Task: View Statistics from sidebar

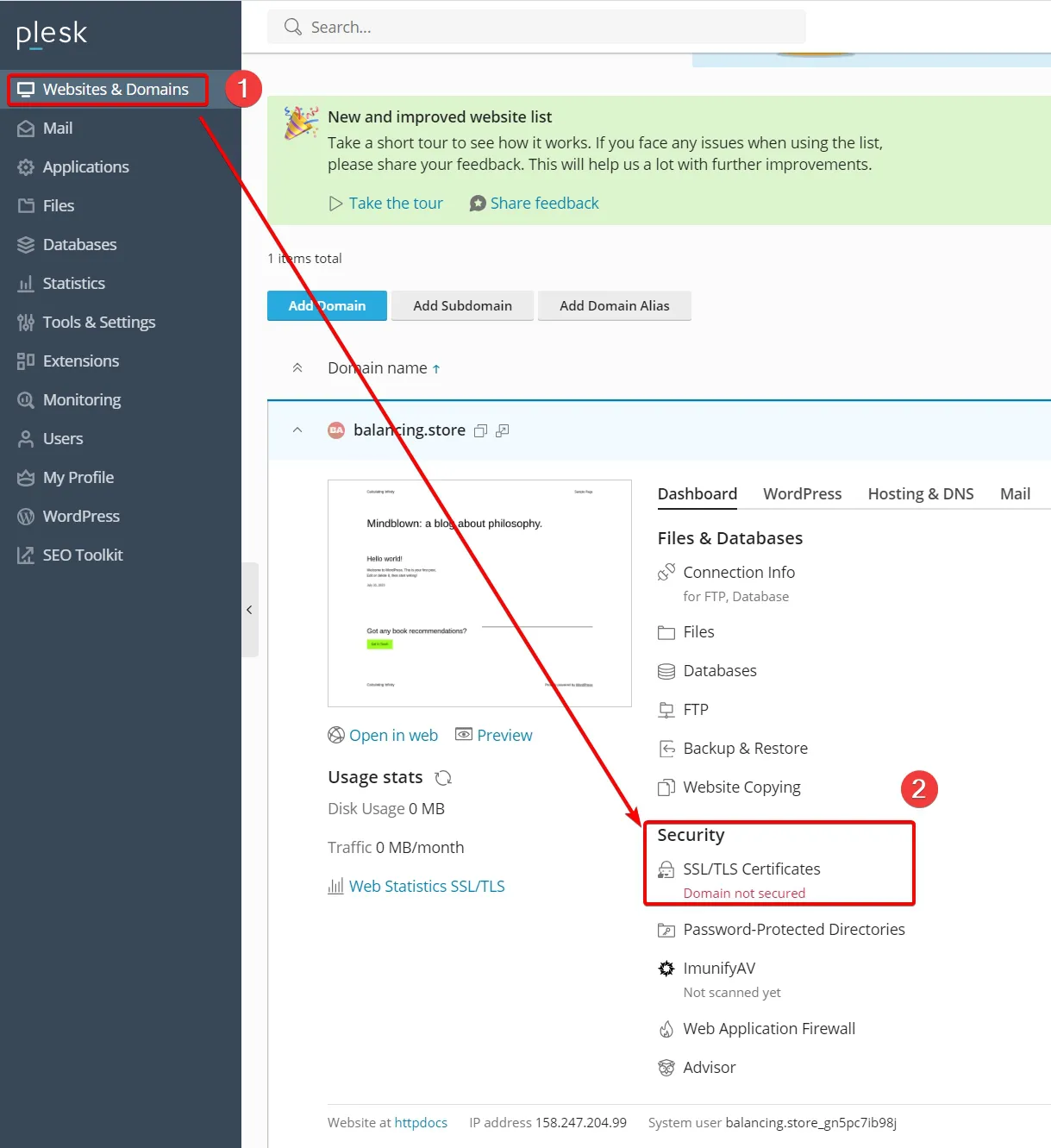Action: coord(74,284)
